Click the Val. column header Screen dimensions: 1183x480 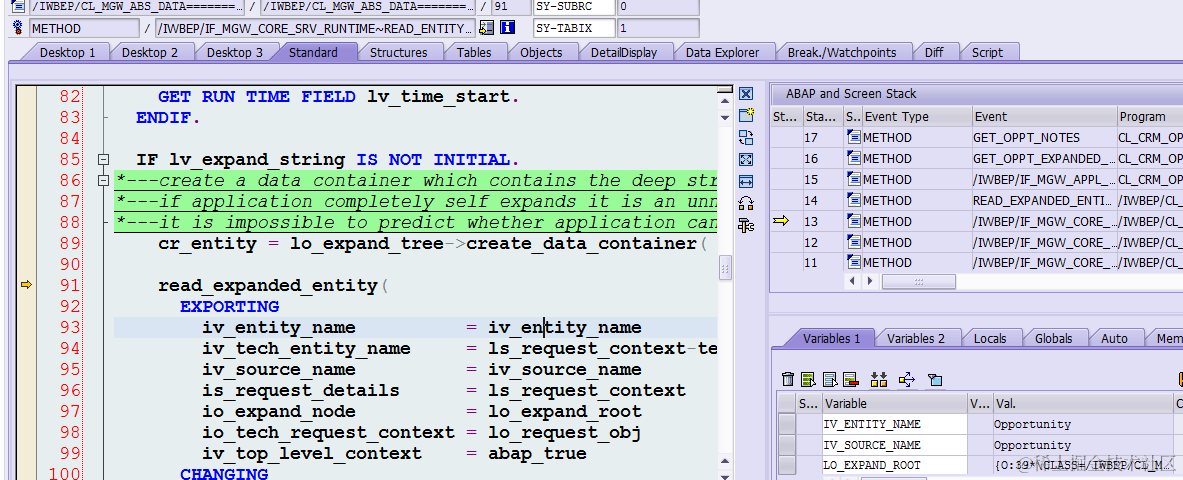coord(1082,403)
